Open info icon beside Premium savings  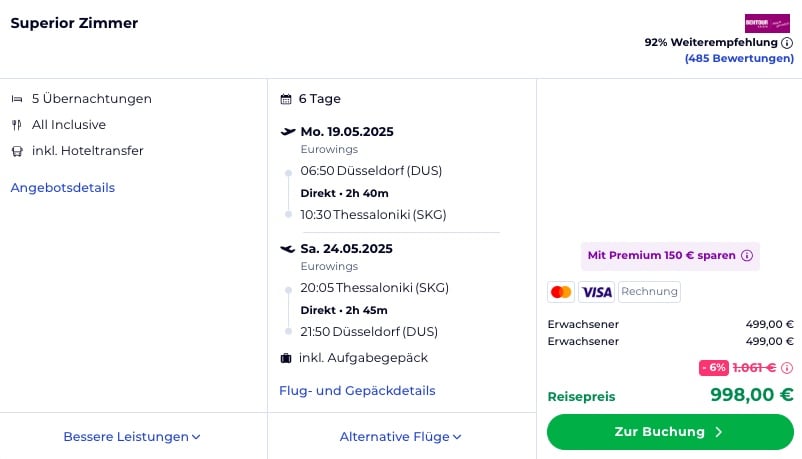tap(747, 255)
